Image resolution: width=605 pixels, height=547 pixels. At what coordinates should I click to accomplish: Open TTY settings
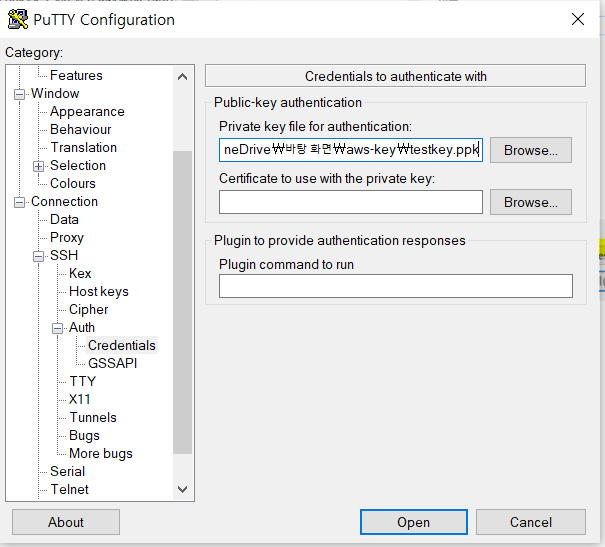82,382
